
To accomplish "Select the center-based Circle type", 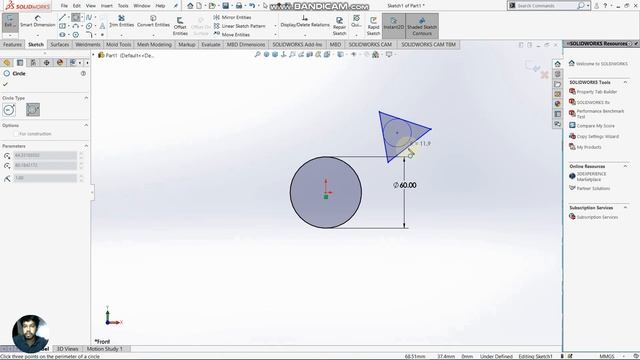I will tap(9, 109).
